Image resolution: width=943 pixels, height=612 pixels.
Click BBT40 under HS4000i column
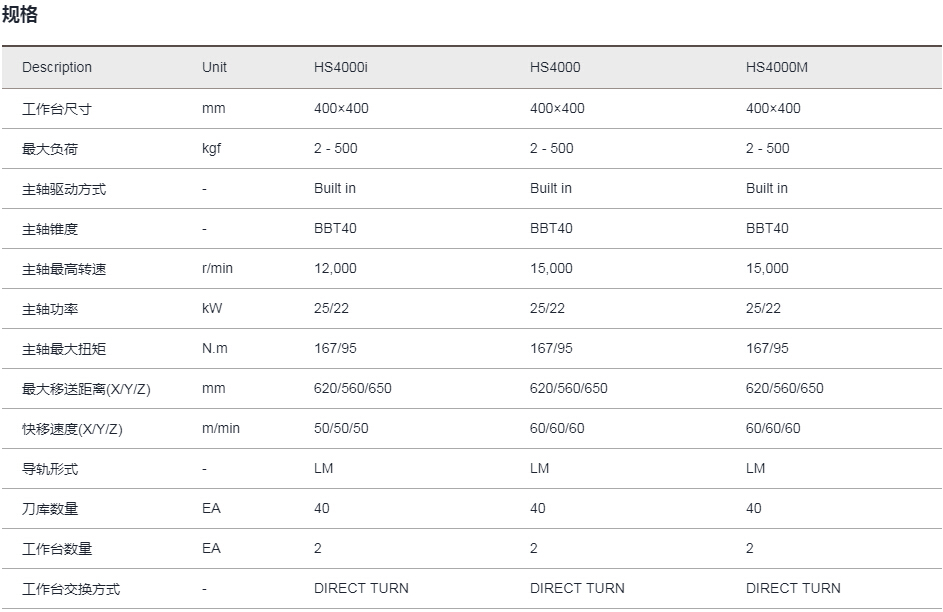335,228
